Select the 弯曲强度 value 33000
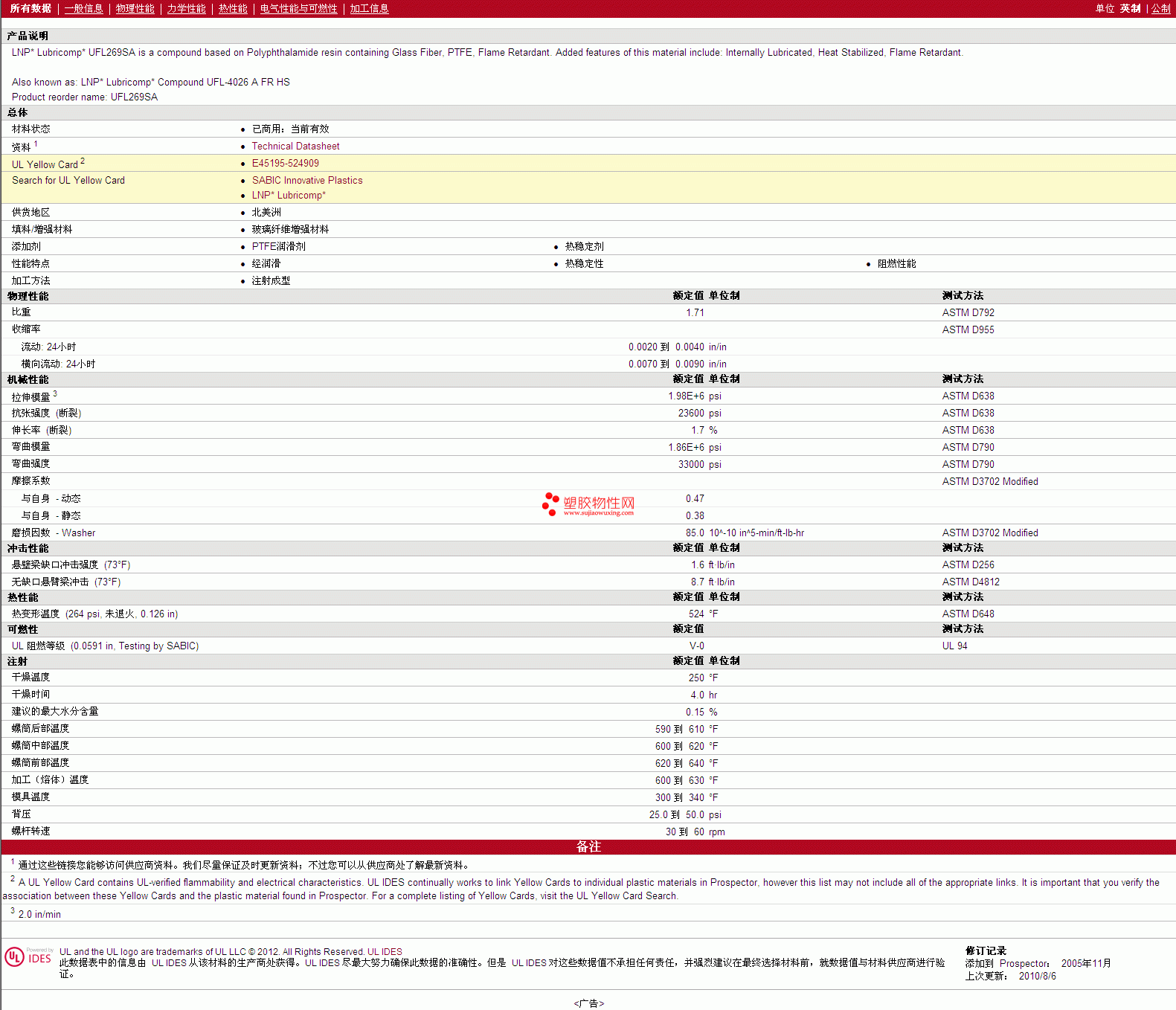This screenshot has height=1010, width=1176. pos(691,465)
